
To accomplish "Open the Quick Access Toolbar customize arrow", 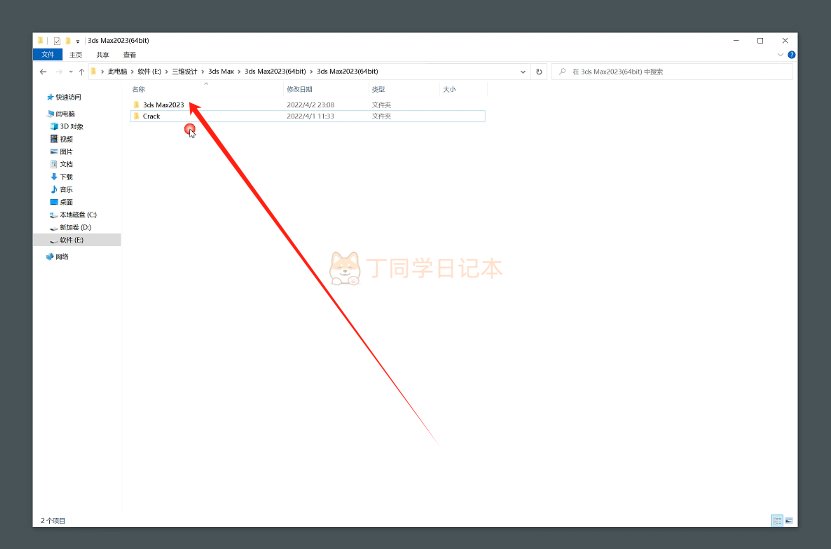I will (x=77, y=41).
